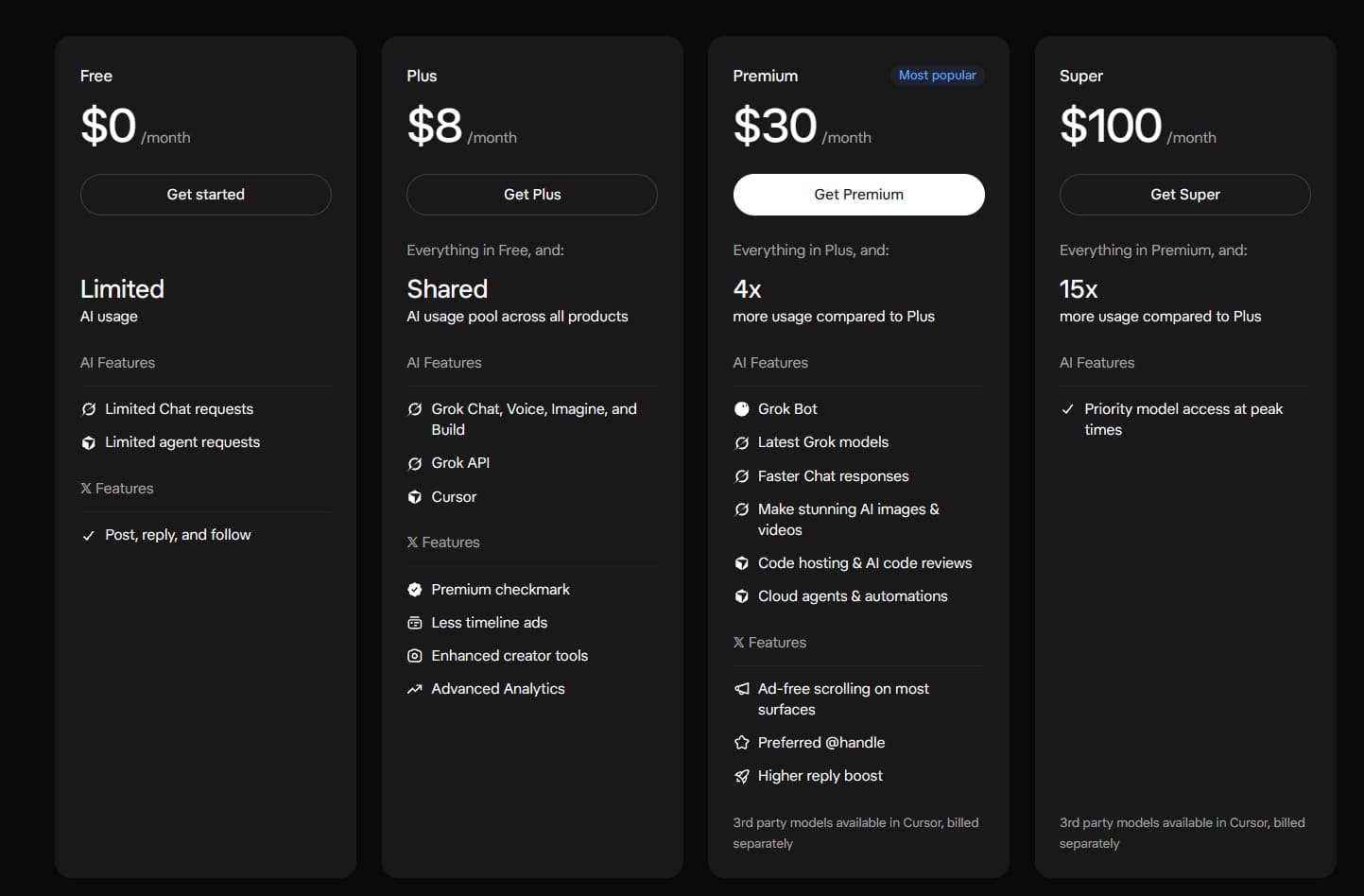Click the 'Everything in Free, and:' text
Image resolution: width=1364 pixels, height=896 pixels.
[485, 250]
